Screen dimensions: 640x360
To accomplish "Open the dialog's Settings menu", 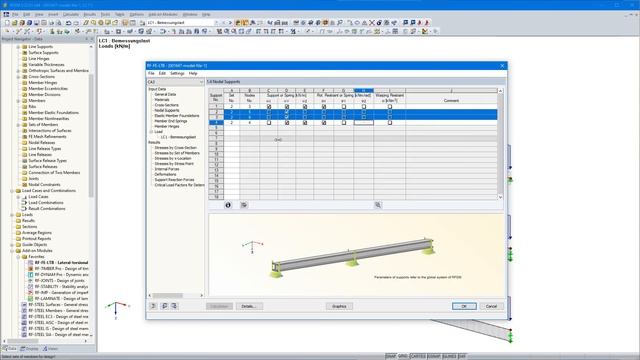I will click(177, 73).
